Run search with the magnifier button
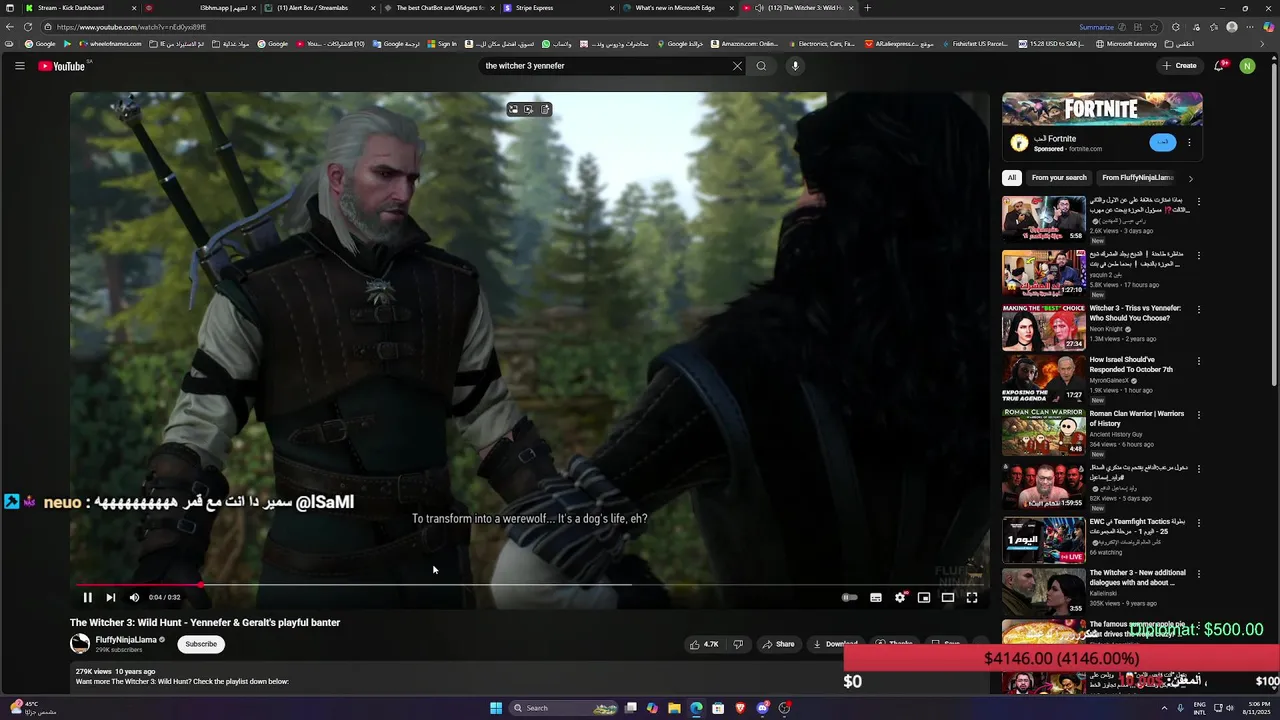1280x720 pixels. 761,66
